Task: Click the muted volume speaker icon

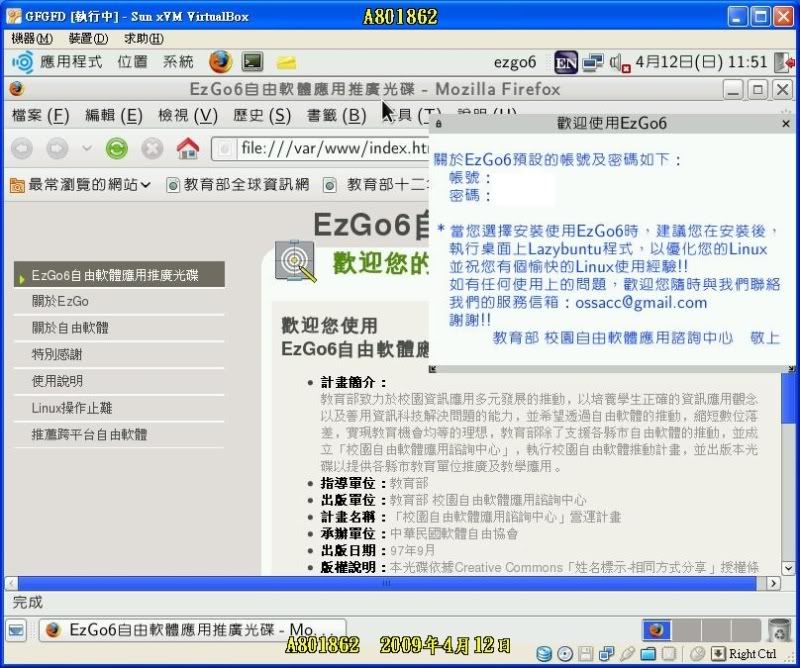Action: coord(619,63)
